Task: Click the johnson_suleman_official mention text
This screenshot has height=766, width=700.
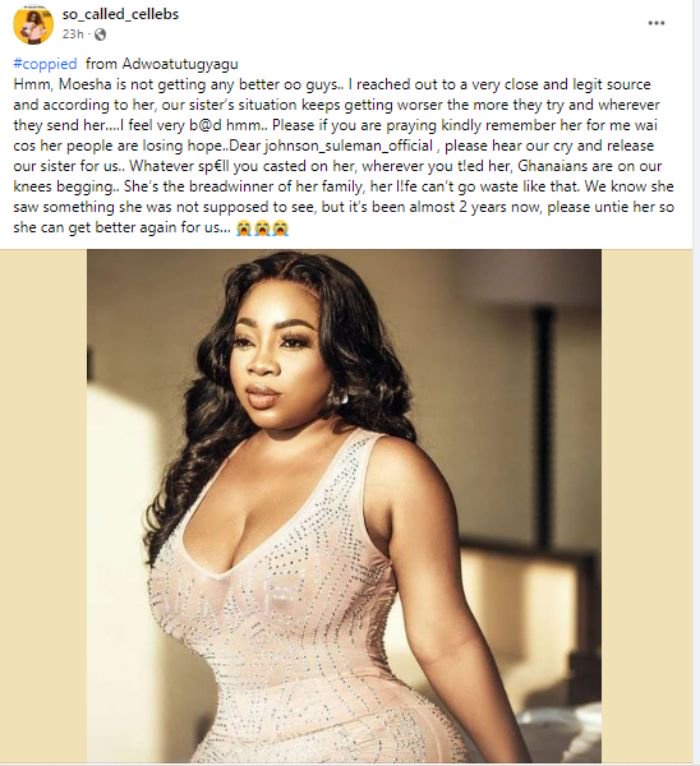Action: [349, 146]
